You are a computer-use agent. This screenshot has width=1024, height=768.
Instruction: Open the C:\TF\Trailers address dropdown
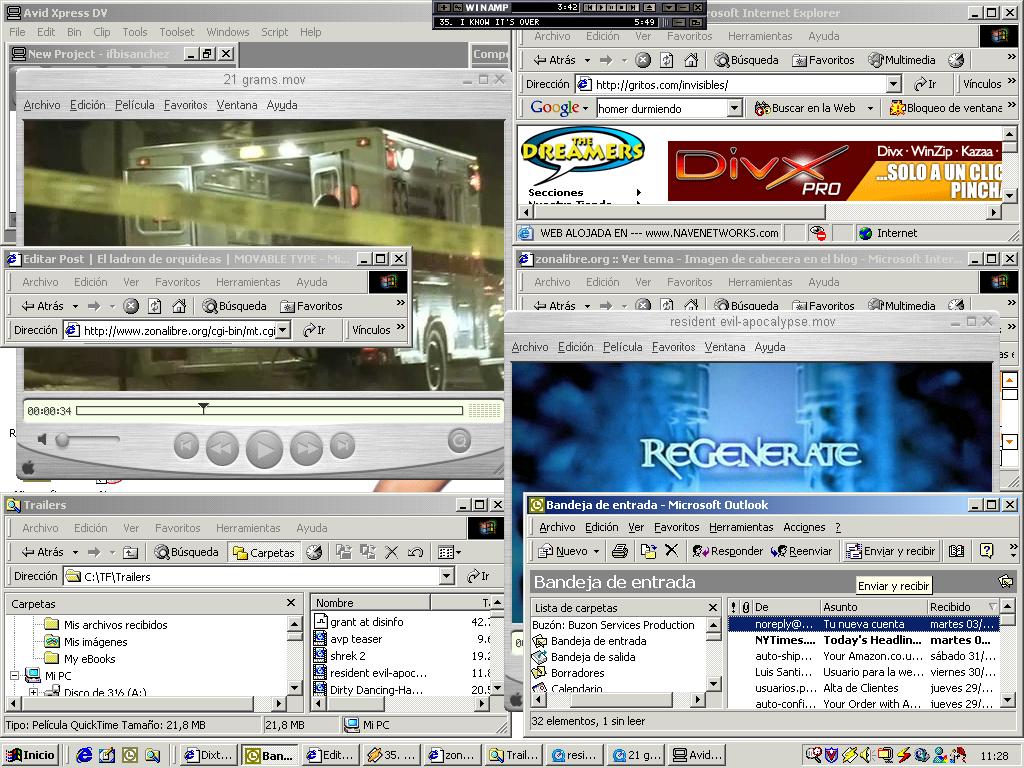click(447, 576)
